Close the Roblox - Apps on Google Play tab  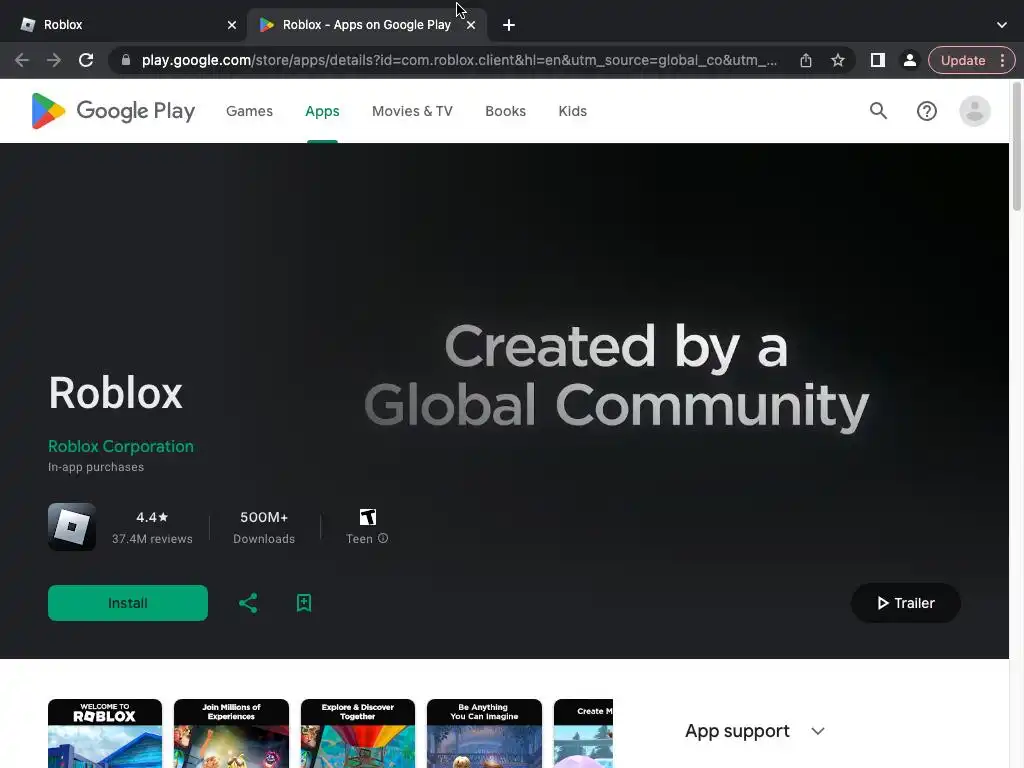click(471, 25)
